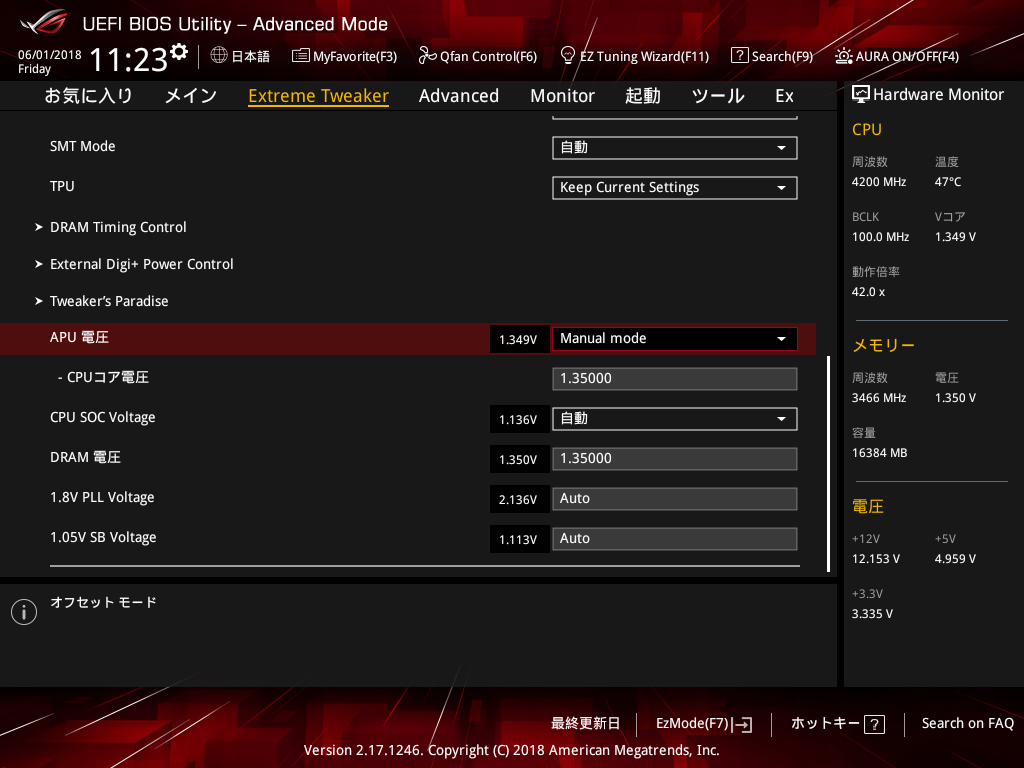Image resolution: width=1024 pixels, height=768 pixels.
Task: Click the globe language icon
Action: [x=219, y=56]
